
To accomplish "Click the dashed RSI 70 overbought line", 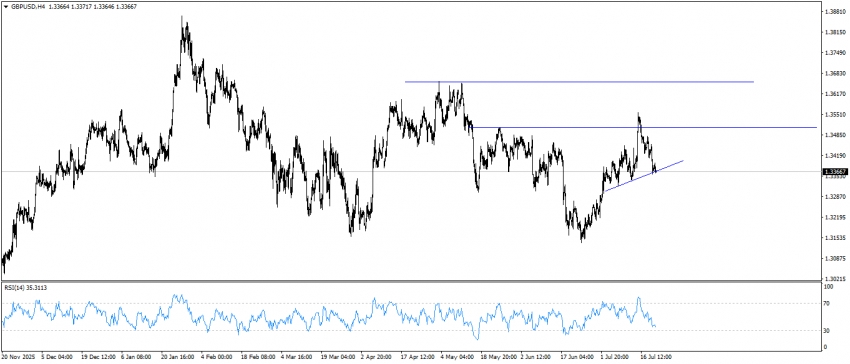I will coord(411,304).
